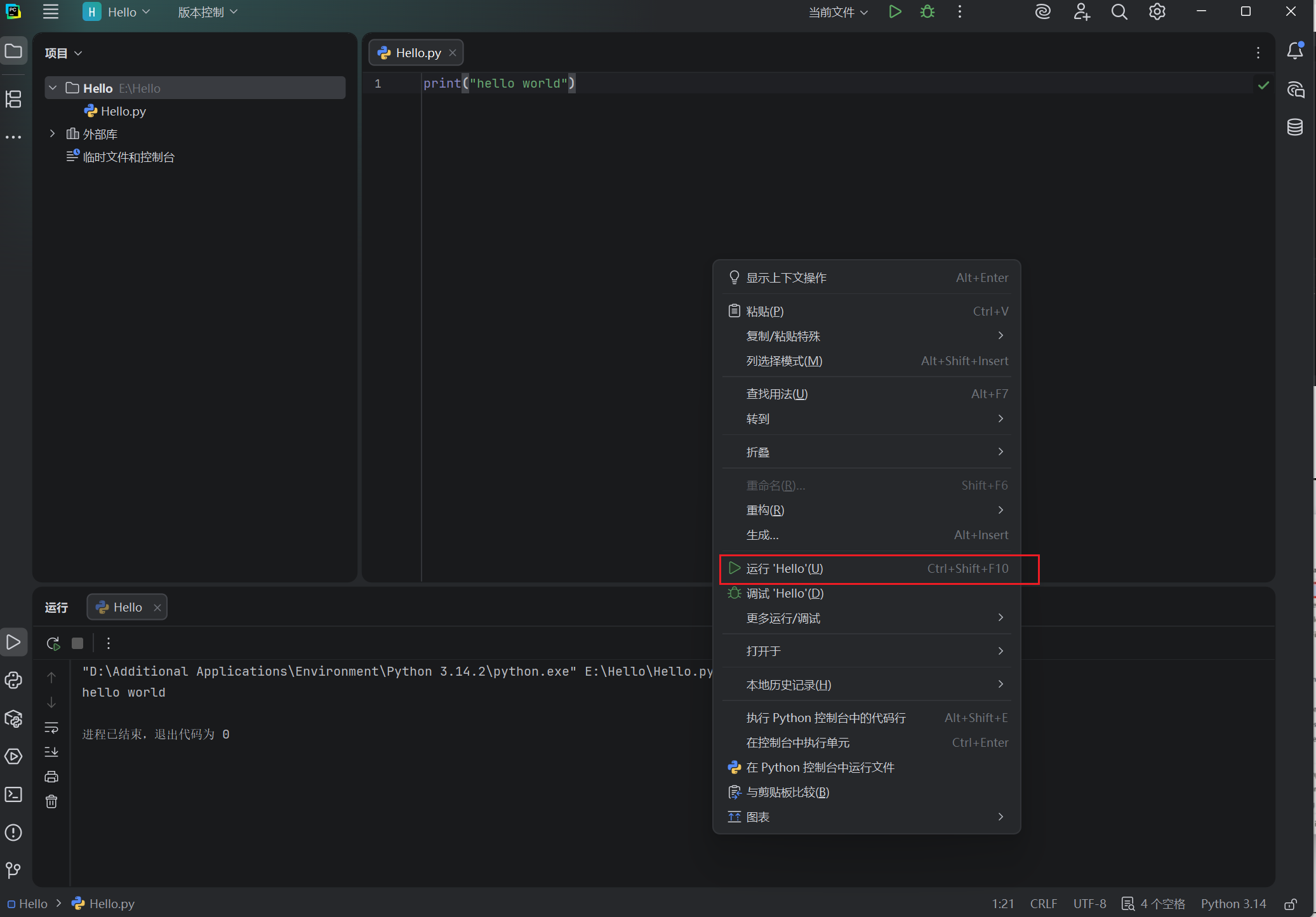Open the Database tool window icon
This screenshot has height=917, width=1316.
pos(1295,127)
